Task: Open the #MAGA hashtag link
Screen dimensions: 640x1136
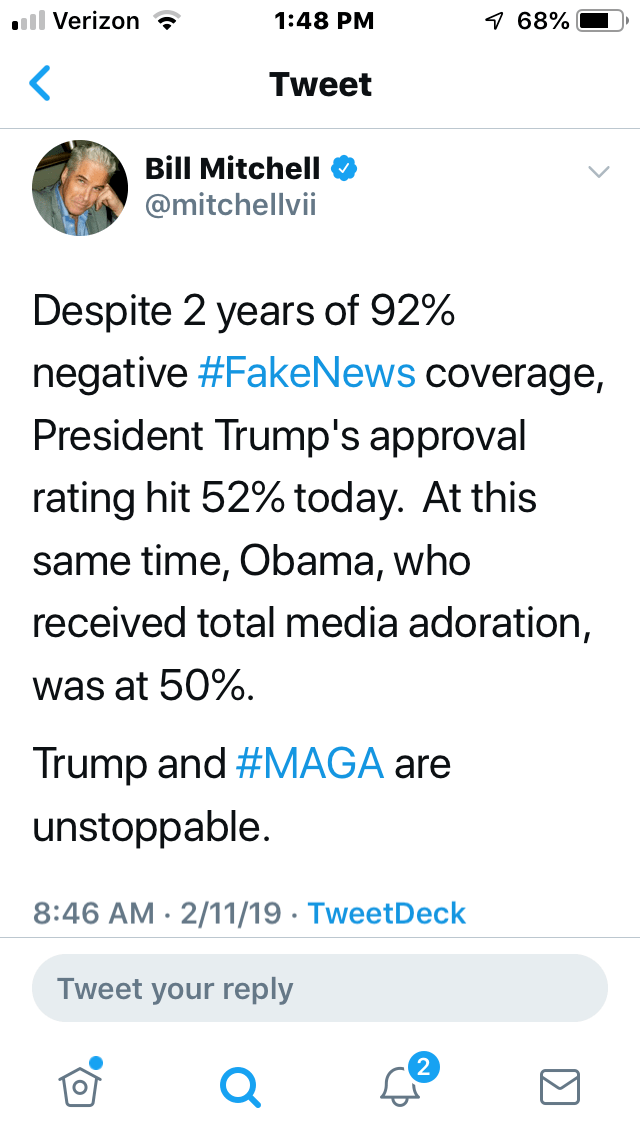Action: pos(310,764)
